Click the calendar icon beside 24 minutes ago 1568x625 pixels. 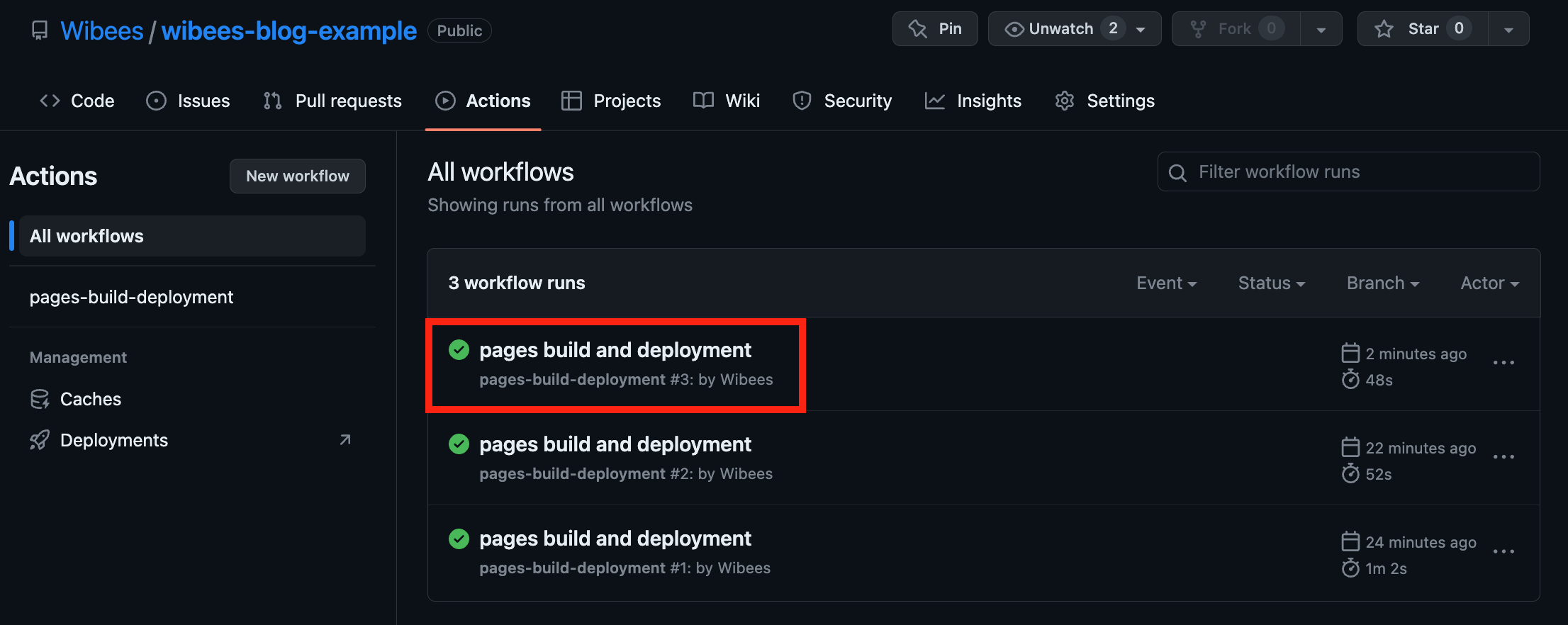[x=1350, y=541]
